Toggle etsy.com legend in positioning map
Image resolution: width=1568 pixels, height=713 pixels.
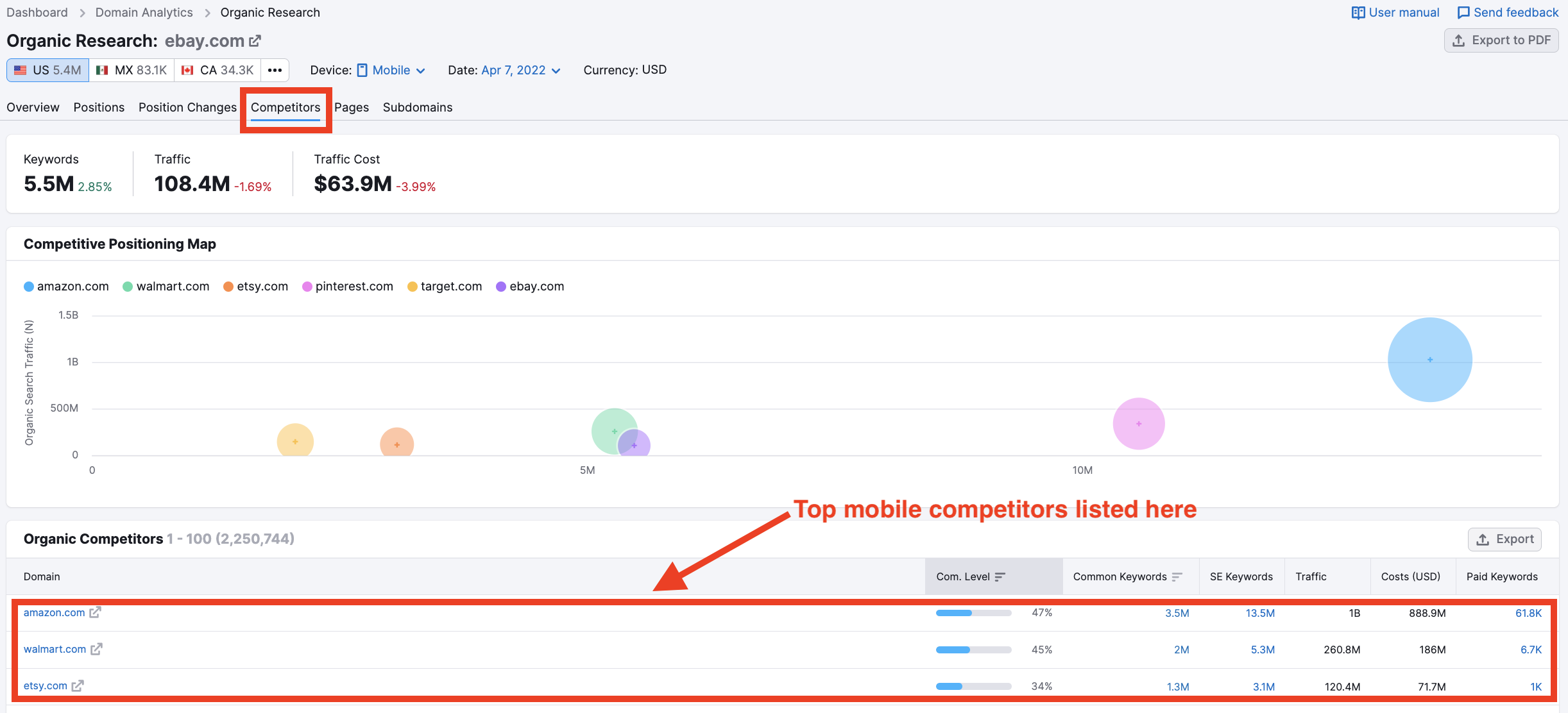[x=256, y=286]
